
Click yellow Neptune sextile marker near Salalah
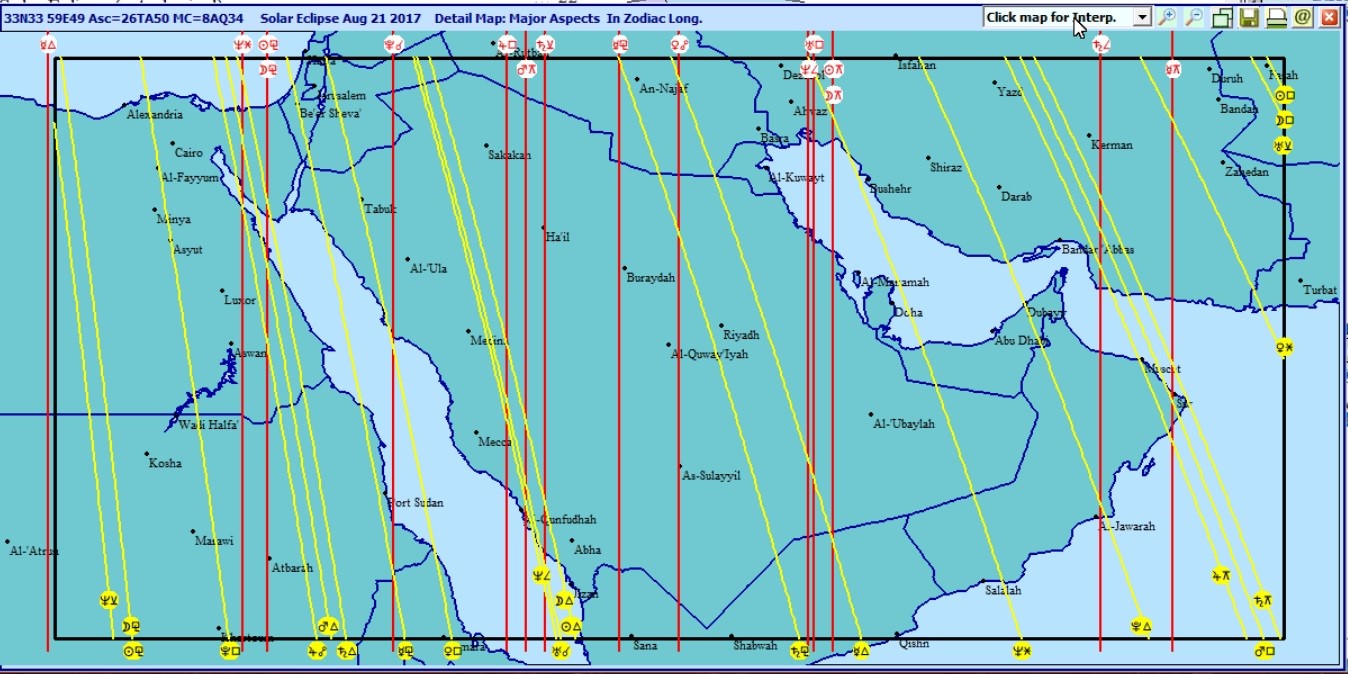[1021, 651]
